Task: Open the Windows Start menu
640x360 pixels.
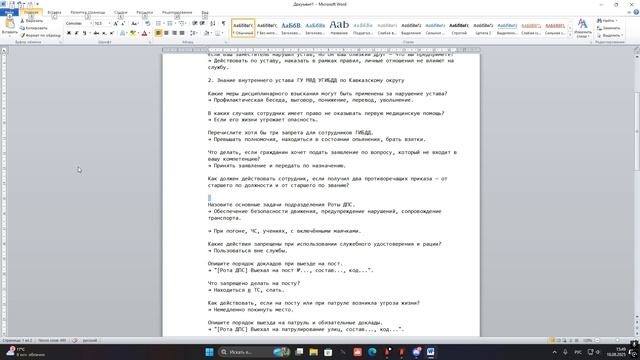Action: tap(209, 352)
